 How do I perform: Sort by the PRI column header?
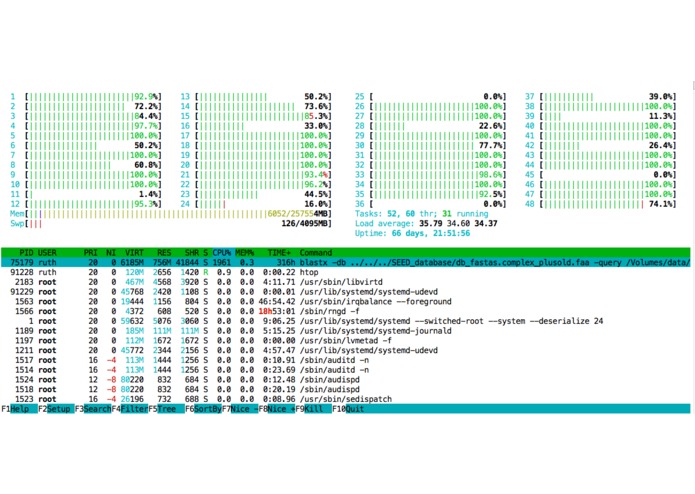pyautogui.click(x=90, y=253)
